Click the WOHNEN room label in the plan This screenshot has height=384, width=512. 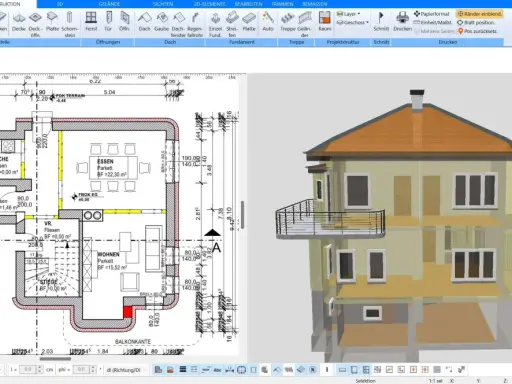(x=108, y=254)
